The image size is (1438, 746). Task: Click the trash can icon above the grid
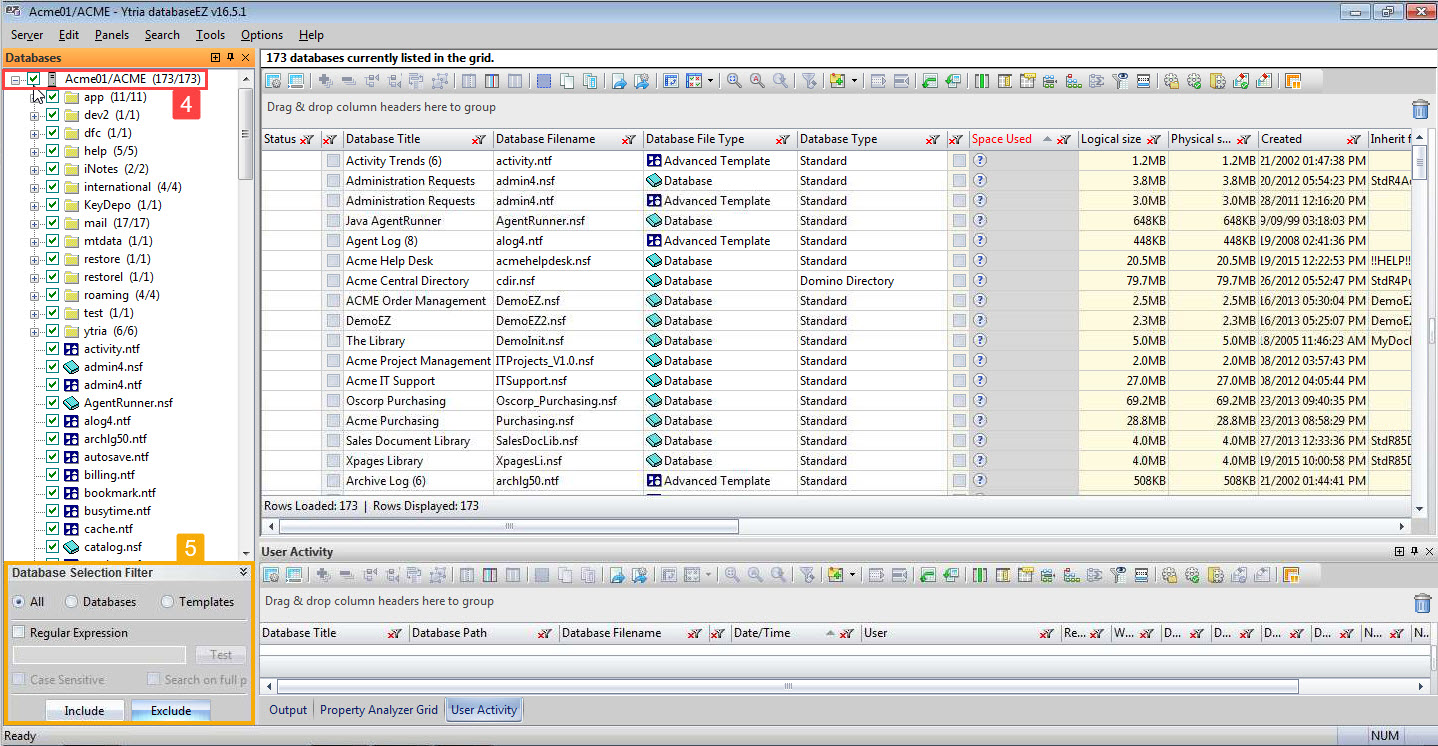[x=1421, y=109]
